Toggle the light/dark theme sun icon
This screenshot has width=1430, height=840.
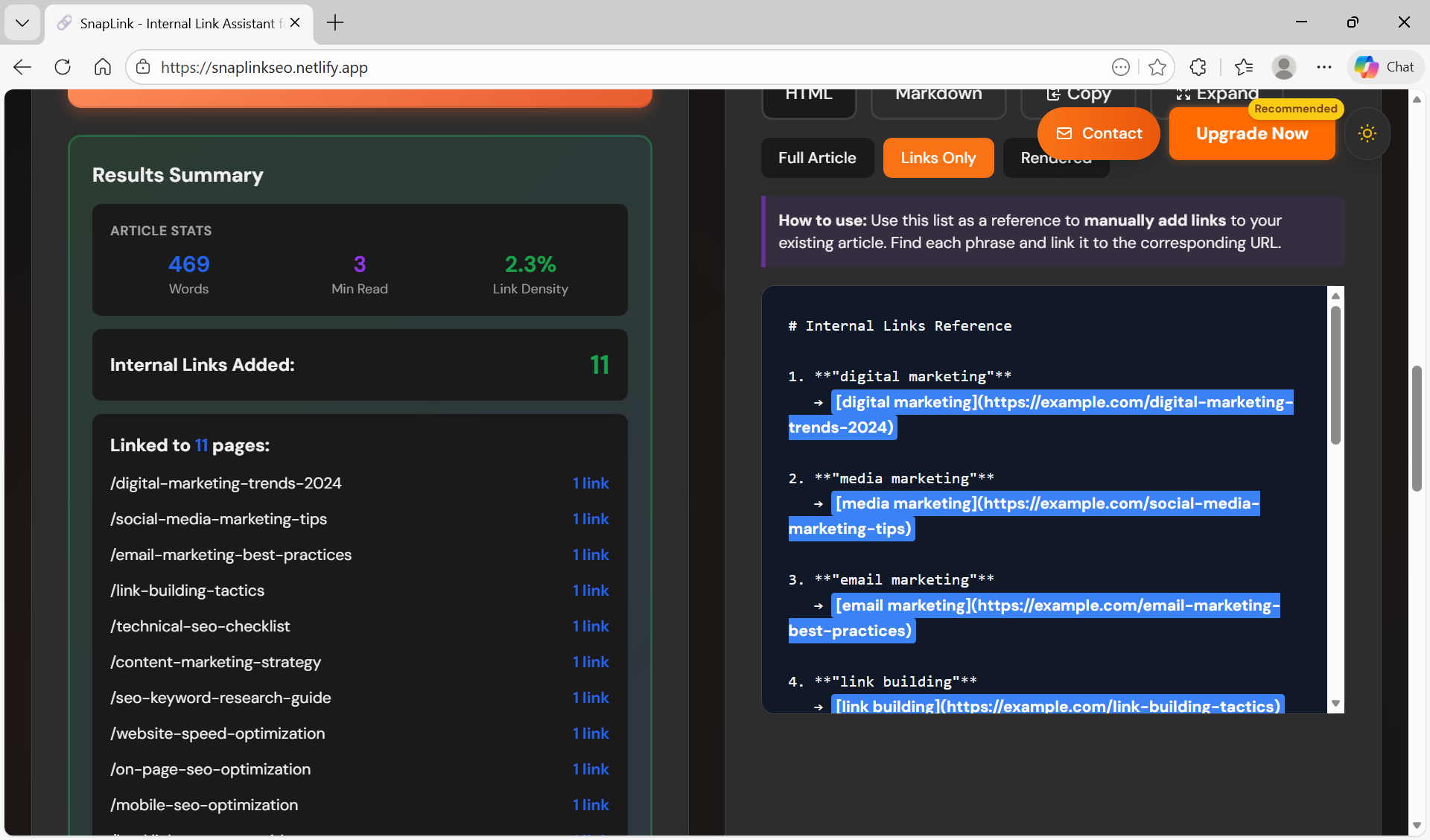(1367, 133)
